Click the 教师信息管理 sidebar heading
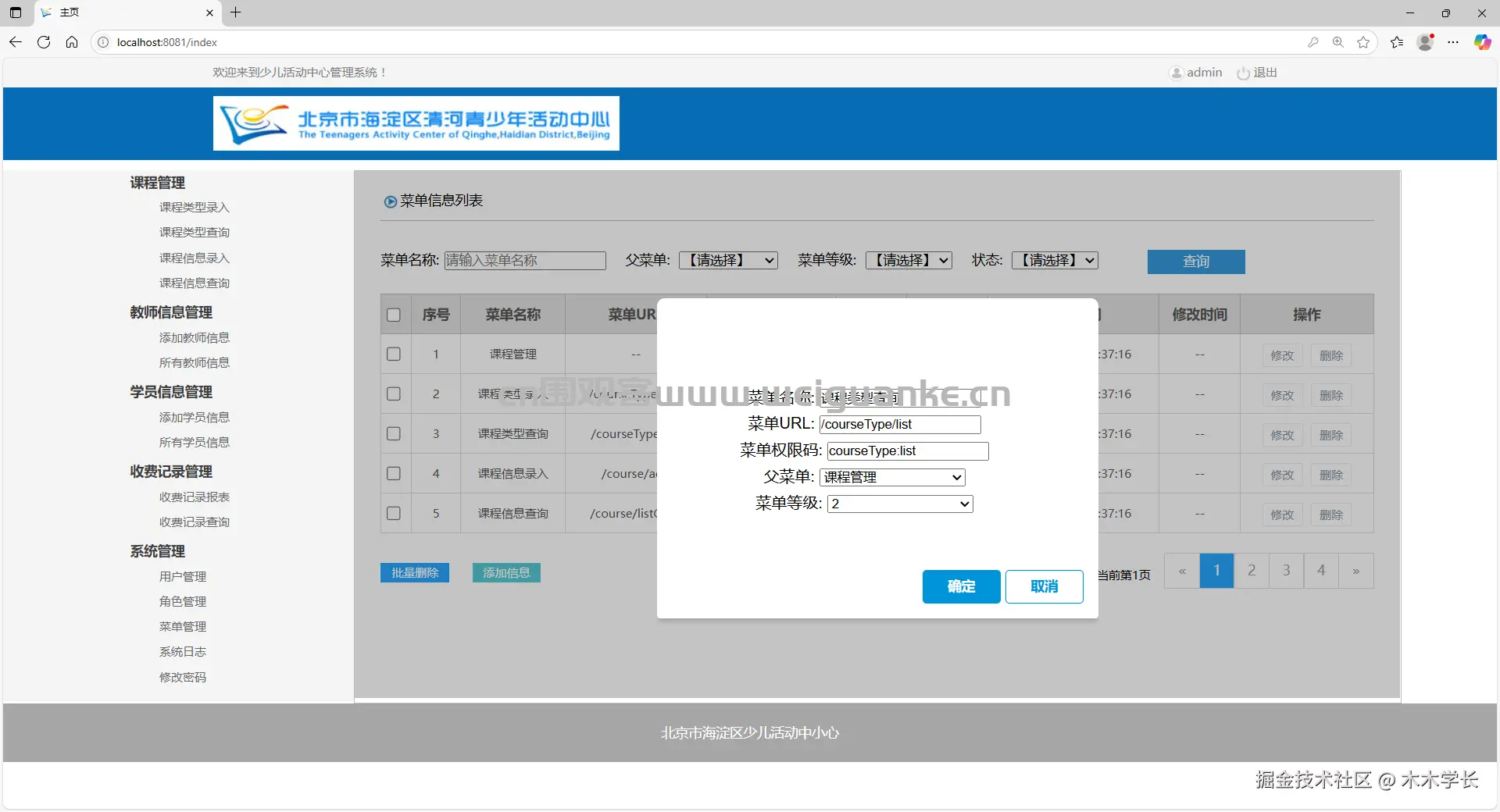Image resolution: width=1500 pixels, height=812 pixels. pyautogui.click(x=171, y=312)
